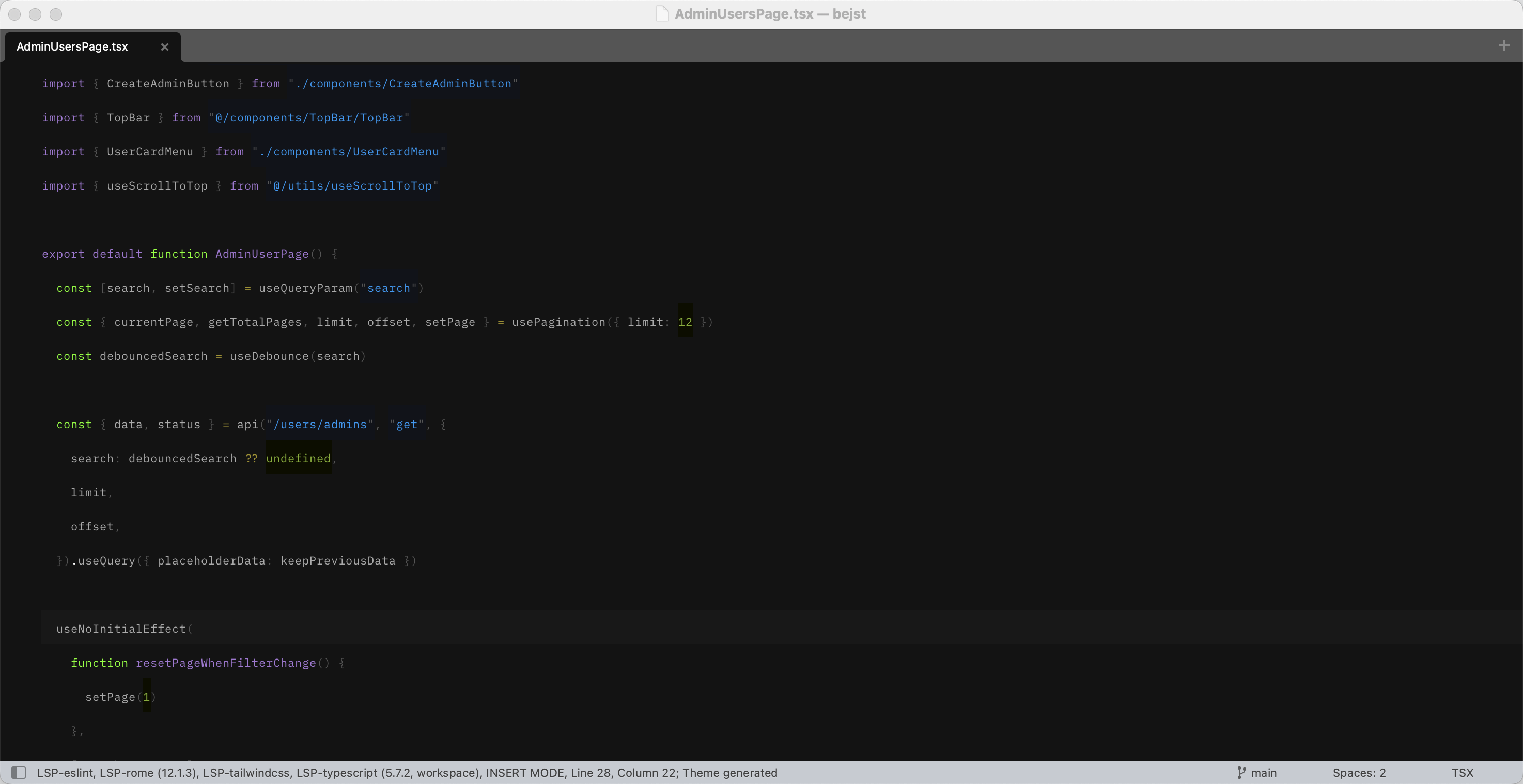Viewport: 1523px width, 784px height.
Task: Click the "@/utils/useScrollToTop" string
Action: pyautogui.click(x=352, y=185)
